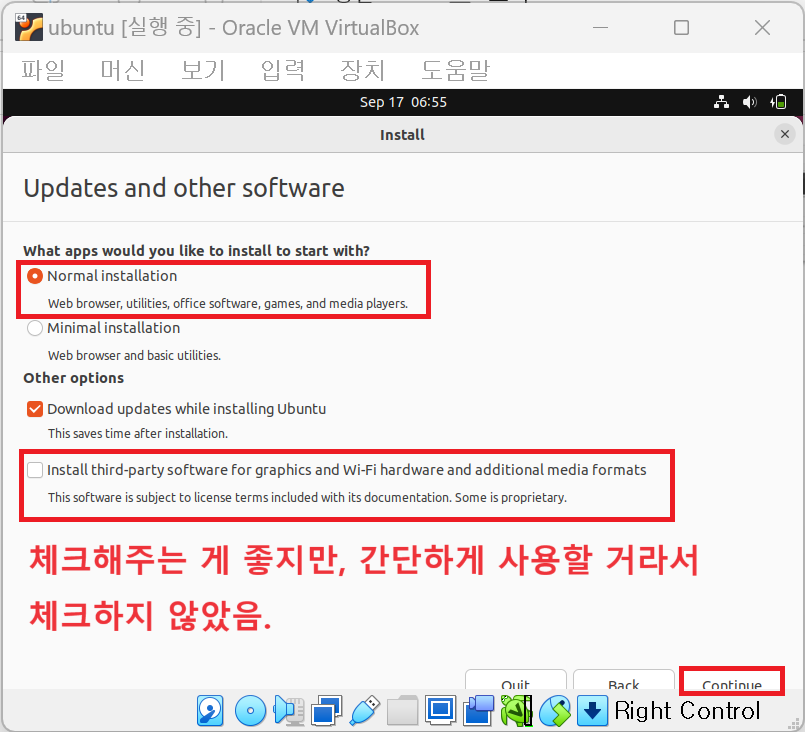This screenshot has height=732, width=805.
Task: Click the shared folders status icon
Action: coord(402,710)
